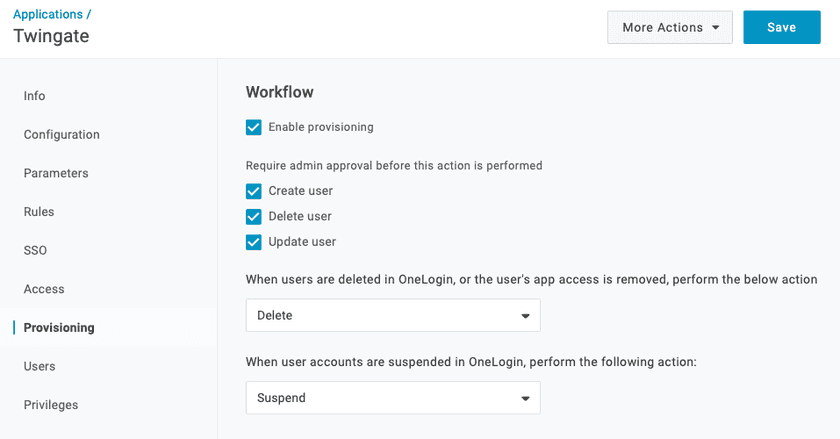Select the Provisioning tab

(59, 328)
